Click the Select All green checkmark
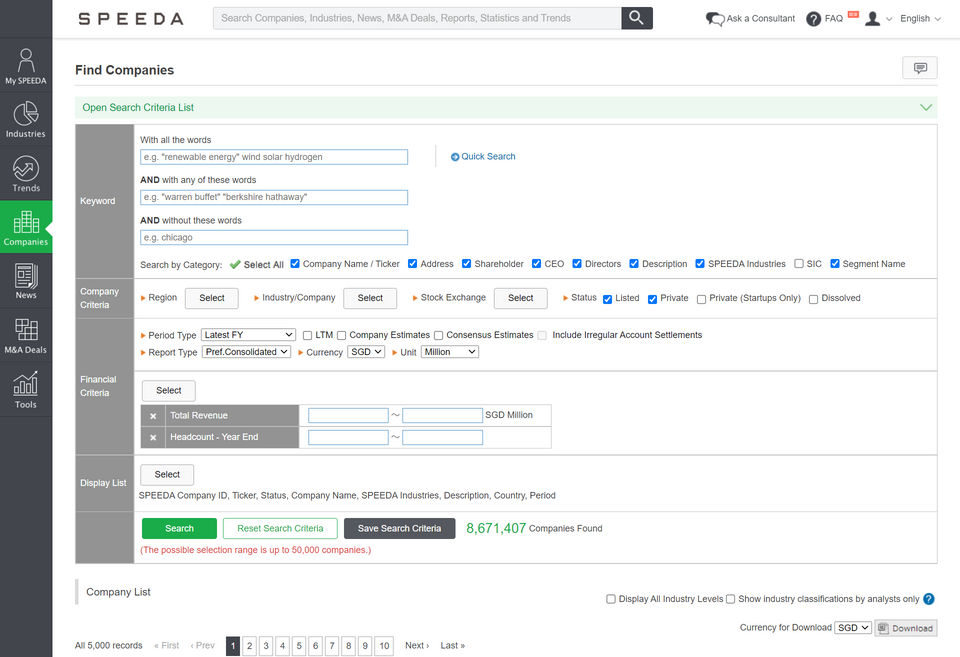Image resolution: width=960 pixels, height=657 pixels. point(235,265)
